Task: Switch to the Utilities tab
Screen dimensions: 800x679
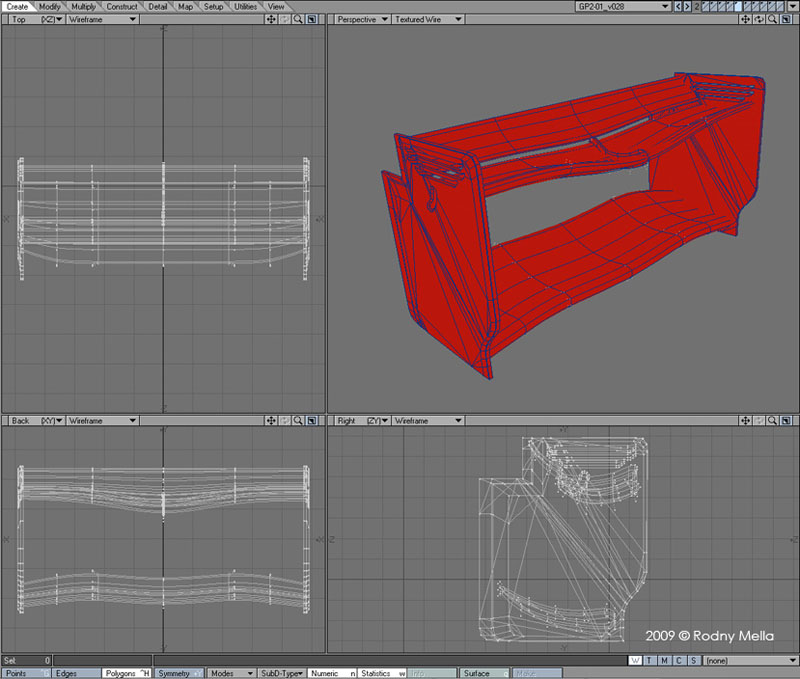Action: (245, 6)
